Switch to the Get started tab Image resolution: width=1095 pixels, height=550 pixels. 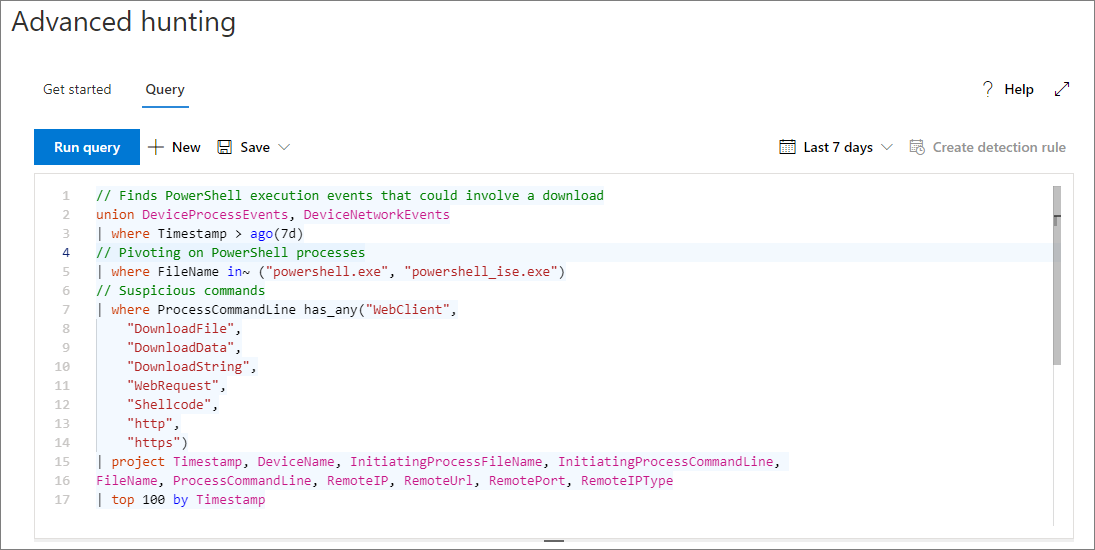77,89
